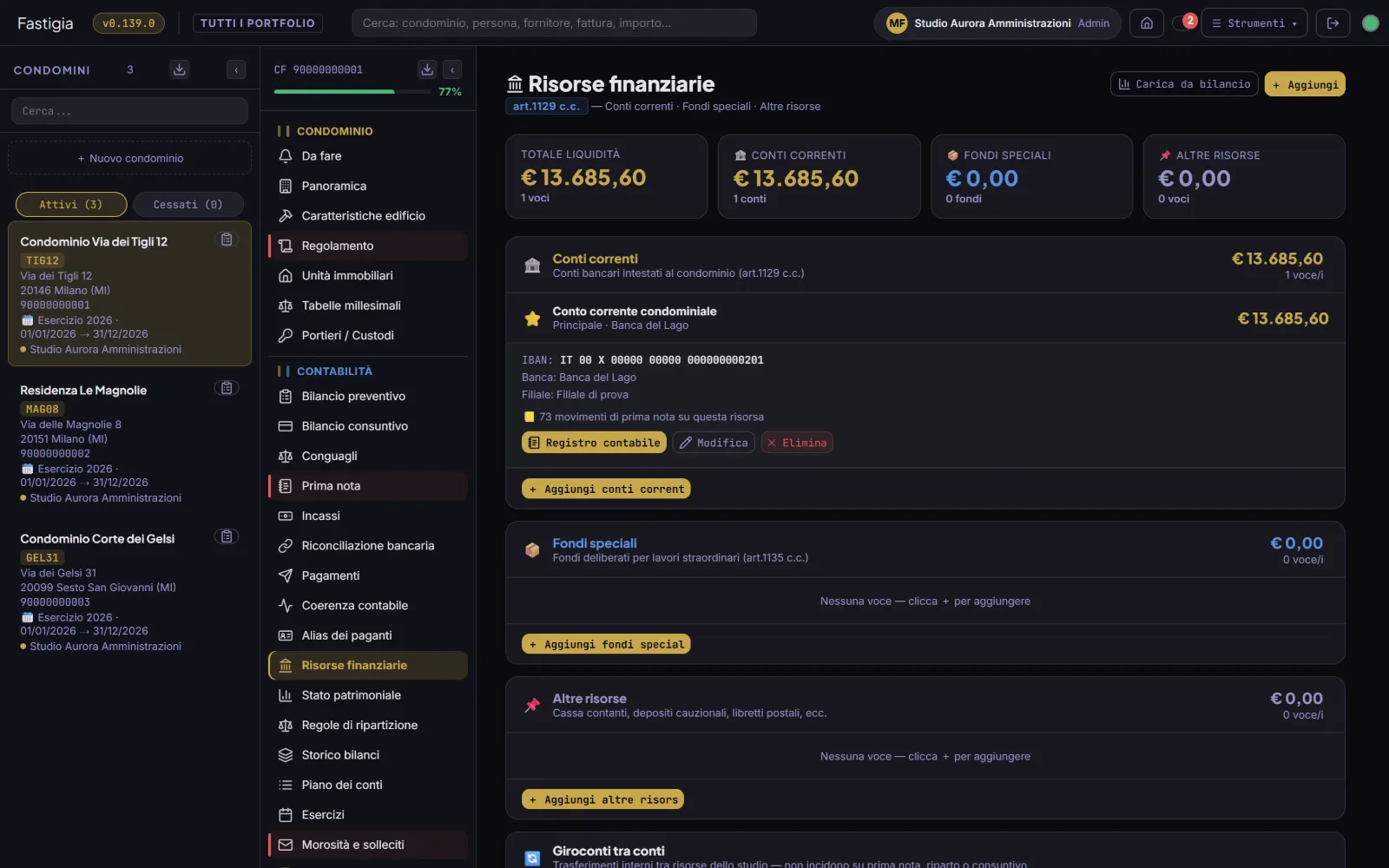Collapse the navigation panel next to CF code

[x=452, y=69]
